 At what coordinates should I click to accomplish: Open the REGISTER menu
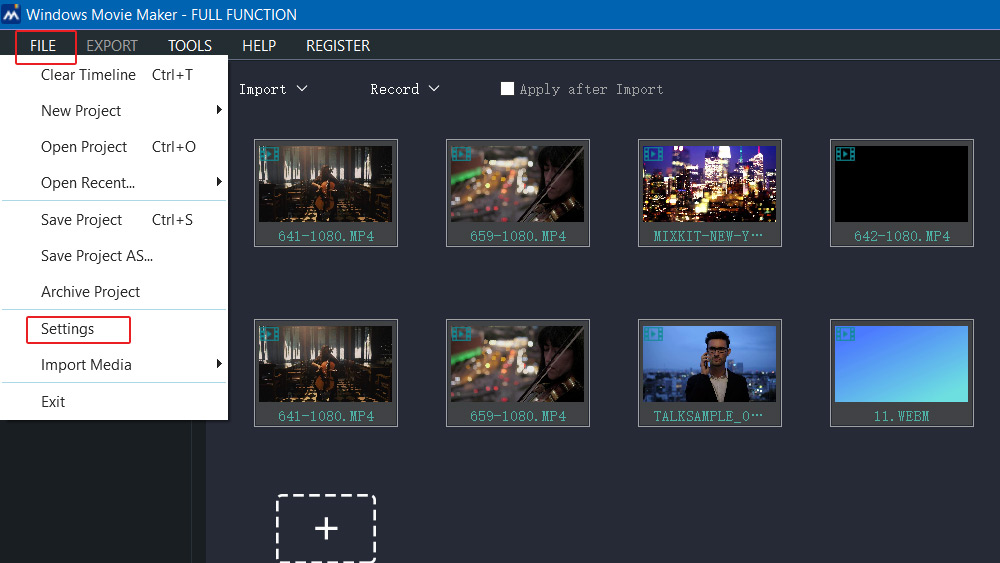coord(338,46)
